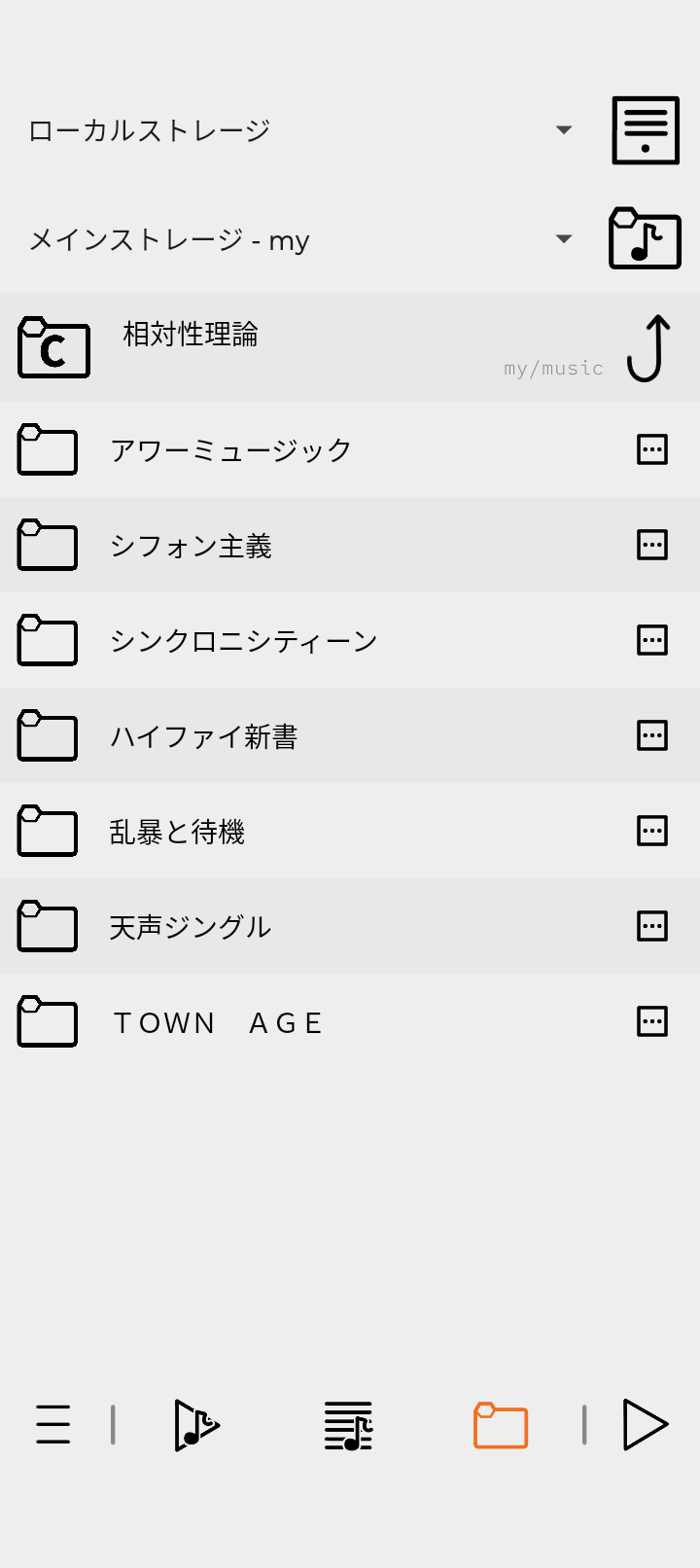Expand the ローカルストレージ dropdown

(563, 130)
